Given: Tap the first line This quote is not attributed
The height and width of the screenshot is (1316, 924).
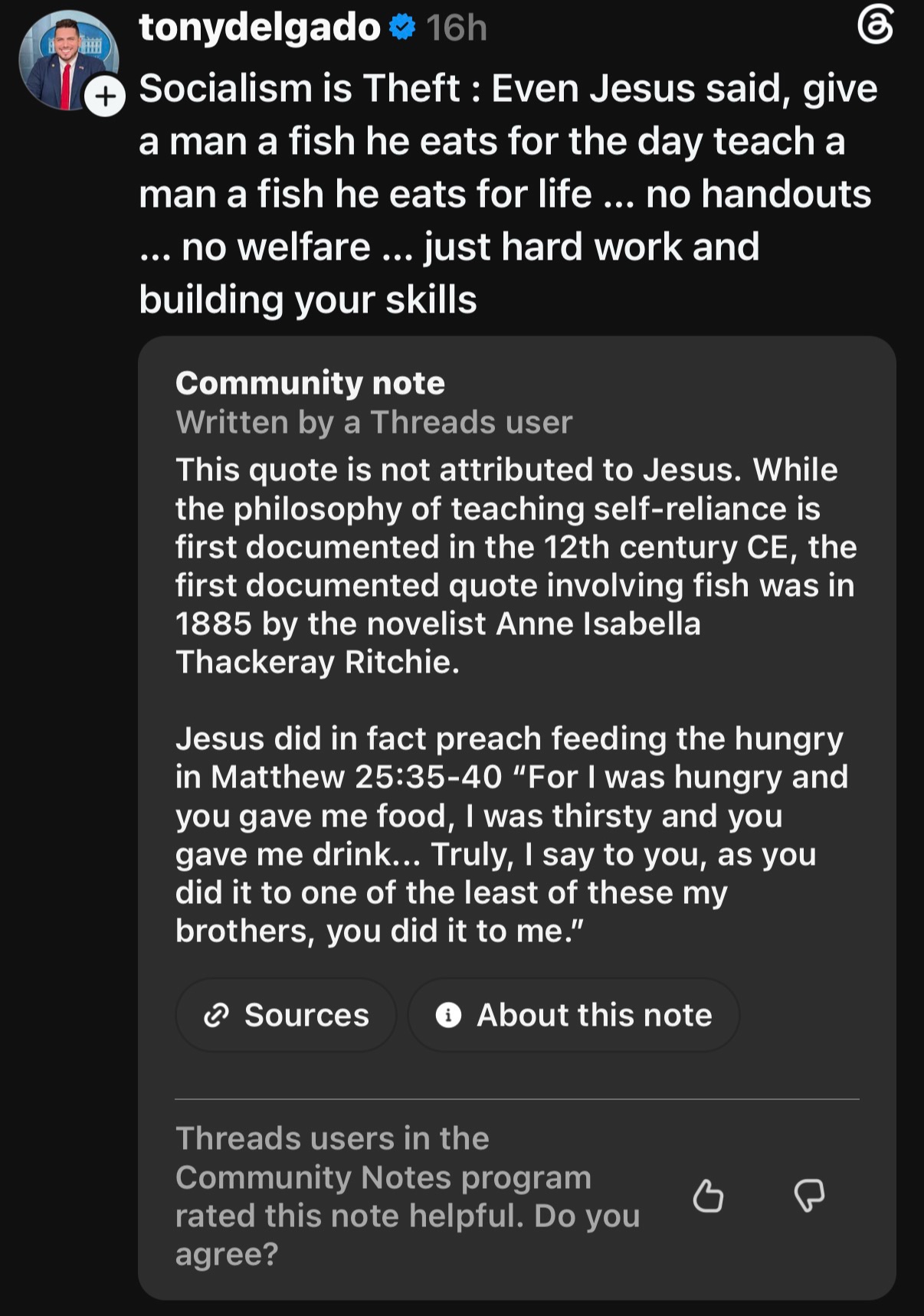Looking at the screenshot, I should pyautogui.click(x=506, y=470).
